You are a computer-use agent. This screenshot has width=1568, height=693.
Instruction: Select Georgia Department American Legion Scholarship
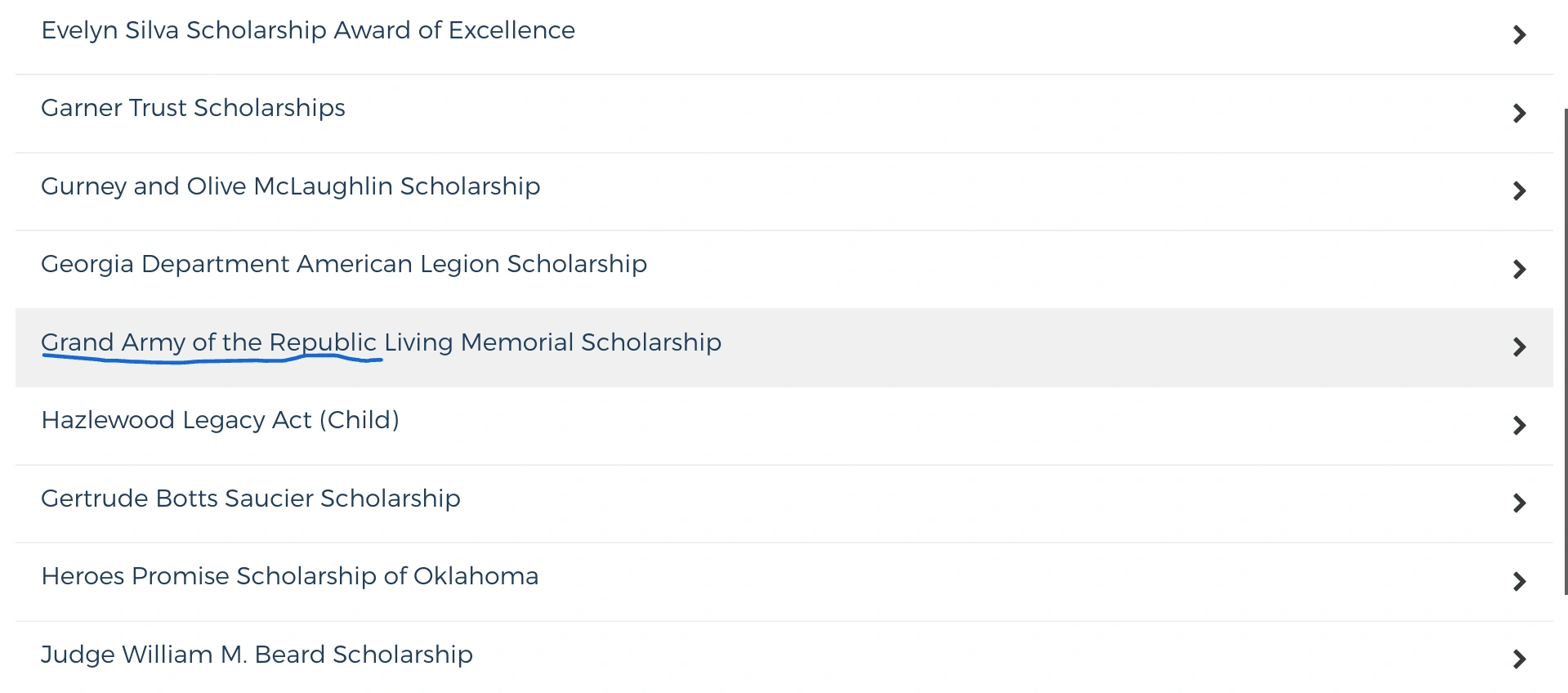pos(343,264)
